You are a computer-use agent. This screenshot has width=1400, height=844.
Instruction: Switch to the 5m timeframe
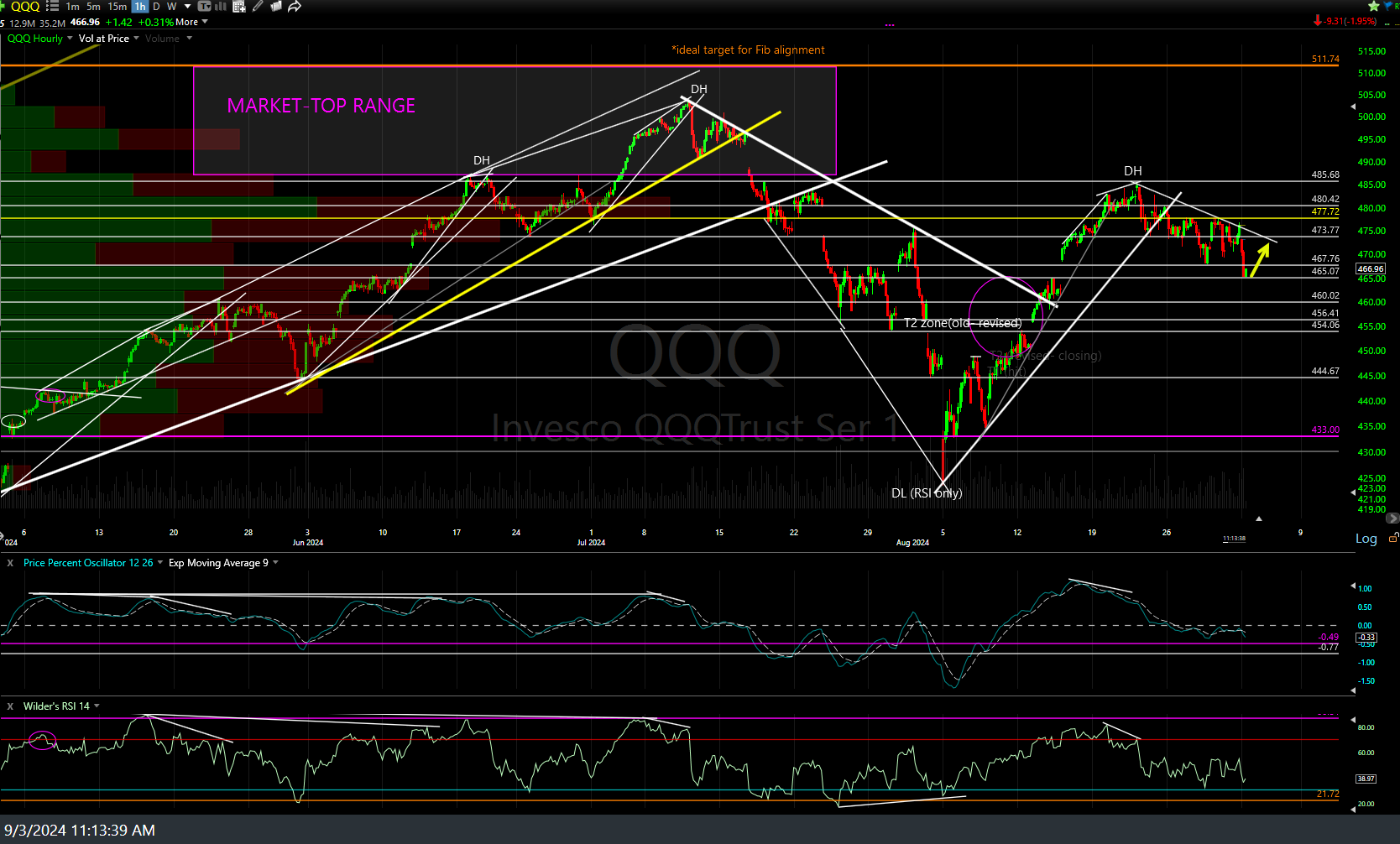pos(93,6)
